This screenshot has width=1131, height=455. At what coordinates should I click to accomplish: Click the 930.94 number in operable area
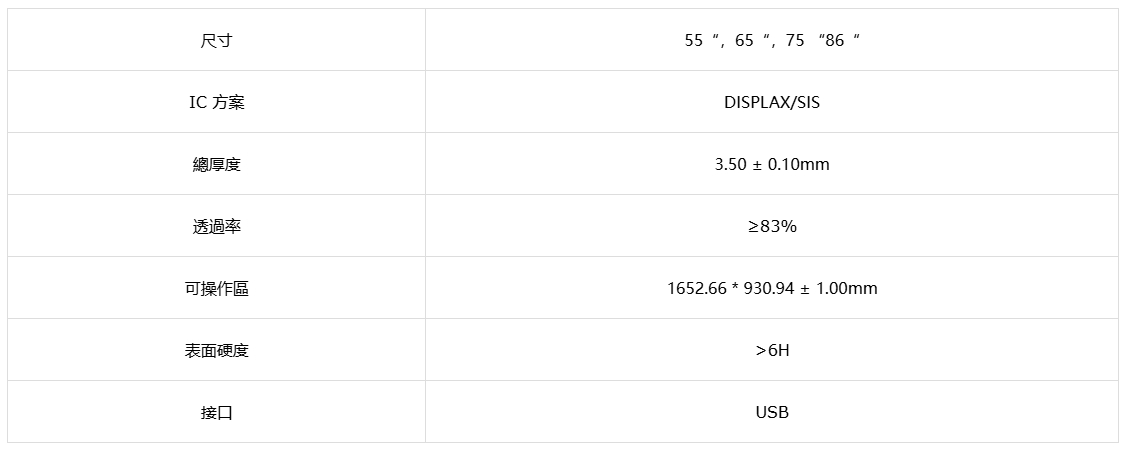click(x=770, y=288)
